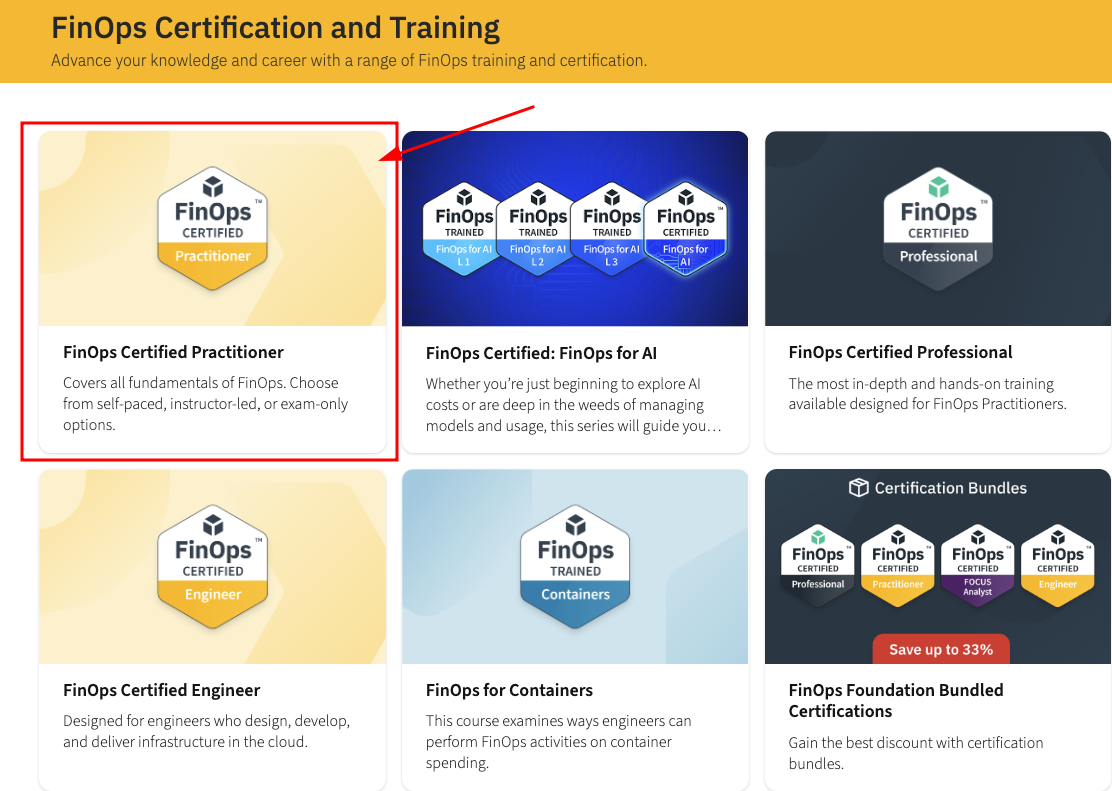
Task: Click text 'Covers all fundamentals of FinOps'
Action: 174,383
